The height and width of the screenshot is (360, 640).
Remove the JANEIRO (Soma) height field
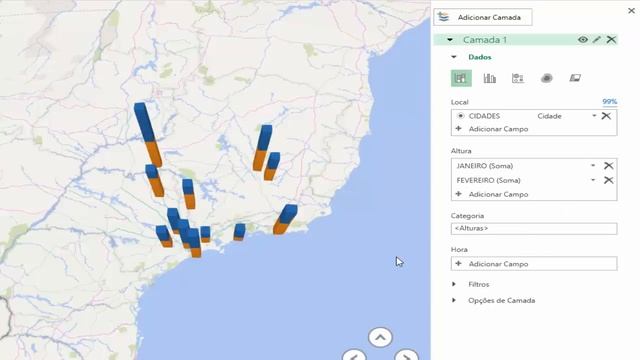click(x=608, y=165)
